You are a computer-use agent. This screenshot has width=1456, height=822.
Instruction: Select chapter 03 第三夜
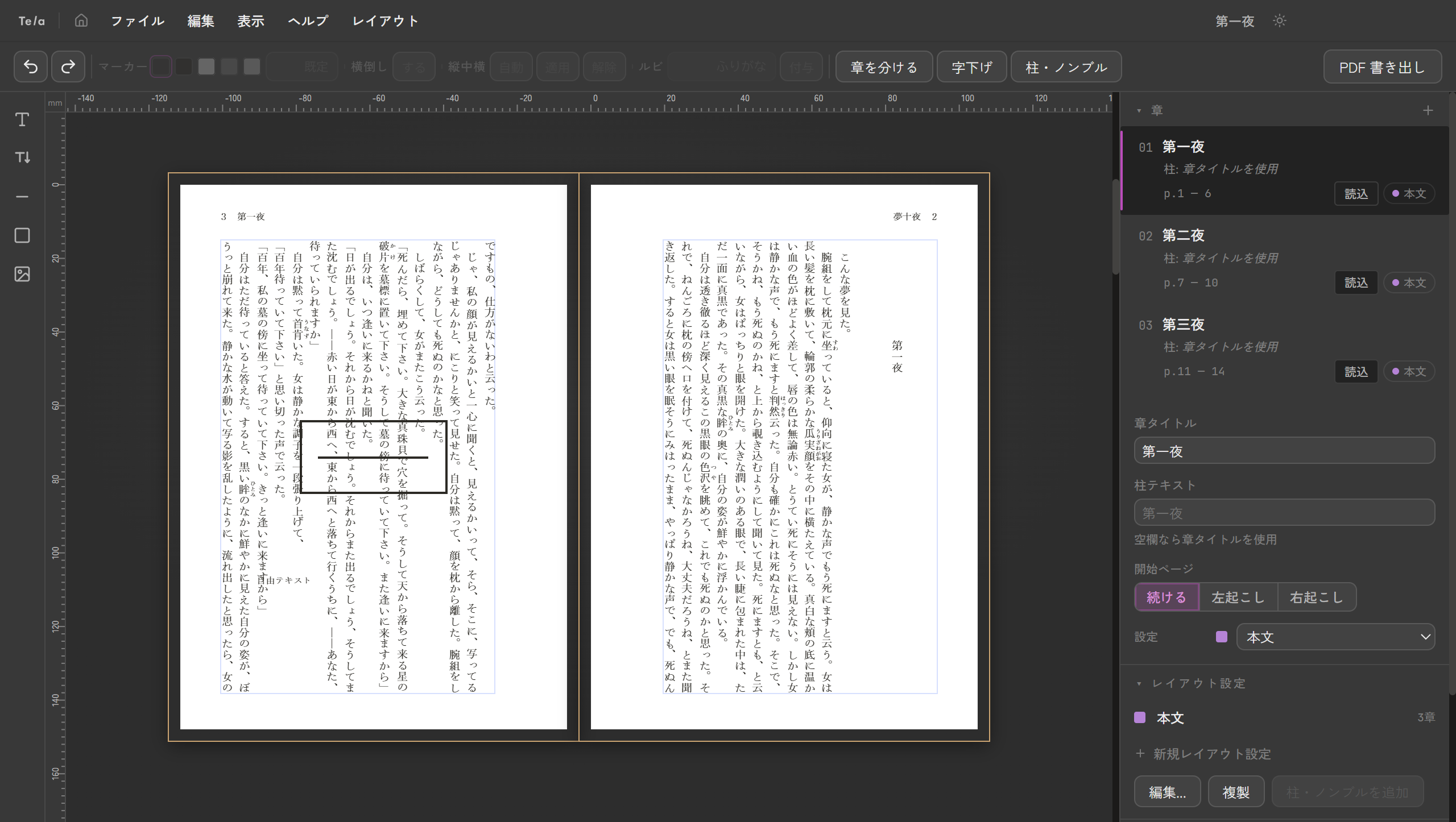coord(1284,347)
